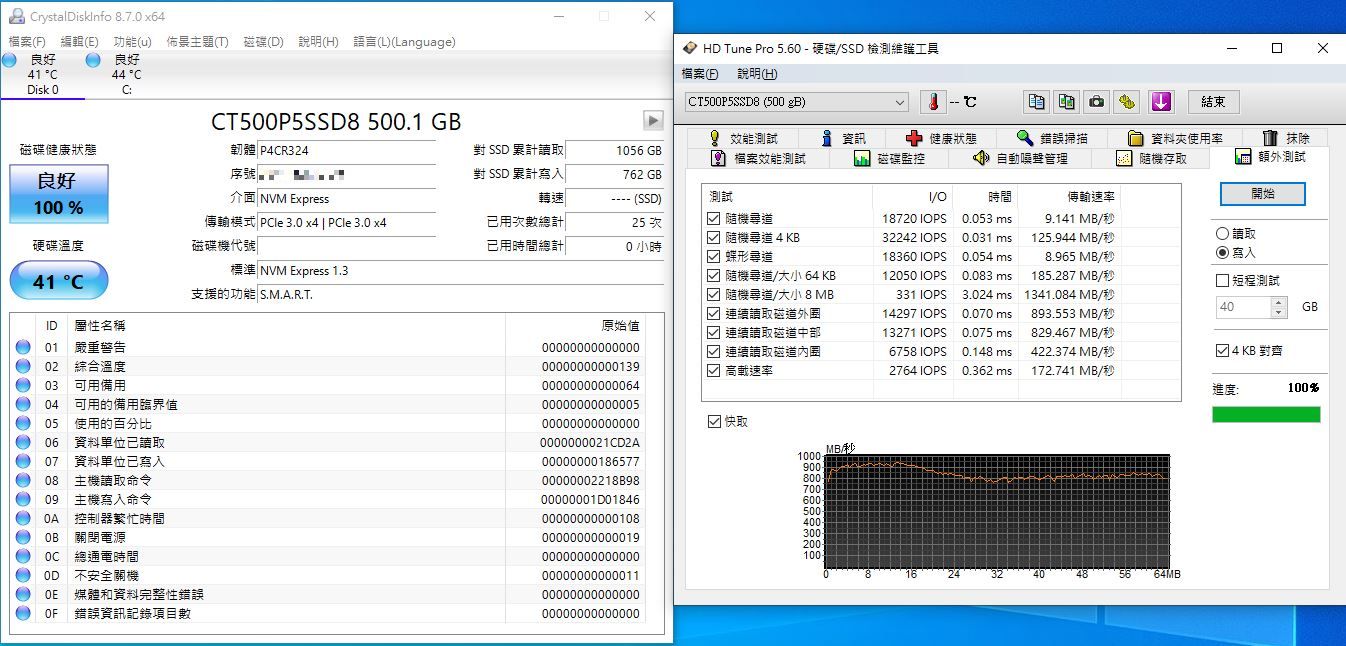Switch to the 資訊 tab
Viewport: 1346px width, 646px height.
point(845,138)
